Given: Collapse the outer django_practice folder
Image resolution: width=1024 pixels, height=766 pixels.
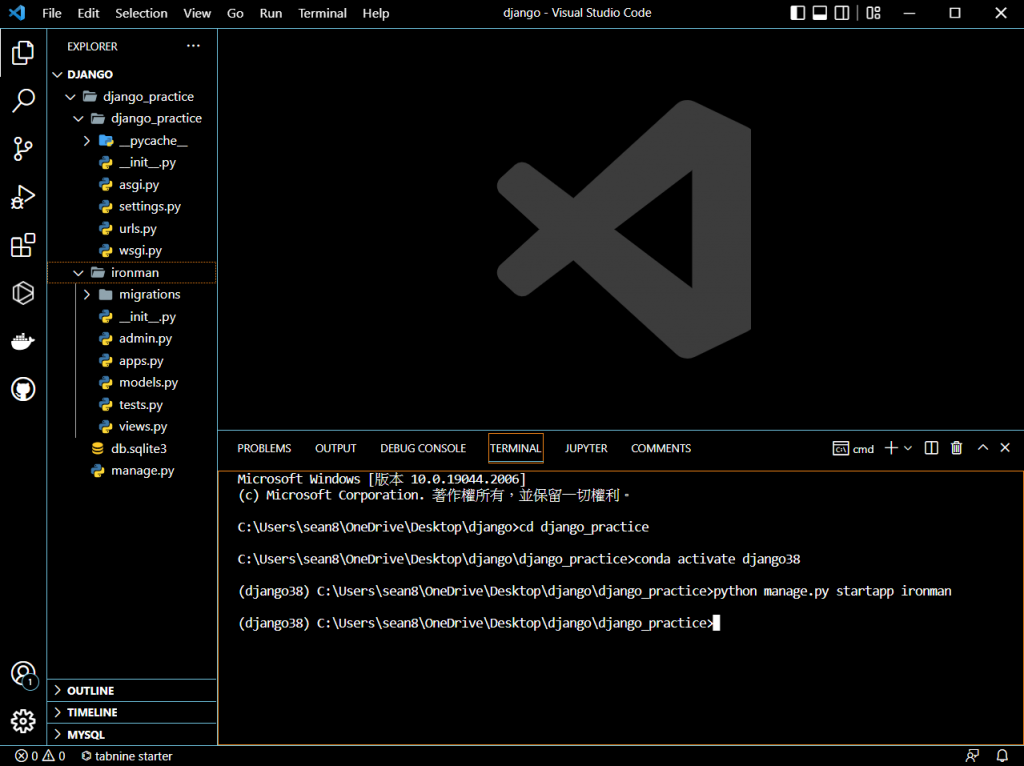Looking at the screenshot, I should tap(71, 97).
